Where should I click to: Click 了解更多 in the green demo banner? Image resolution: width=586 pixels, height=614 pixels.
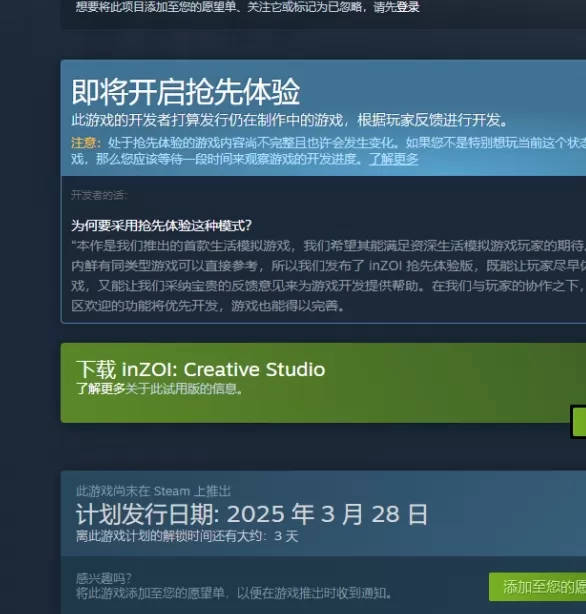pos(100,389)
